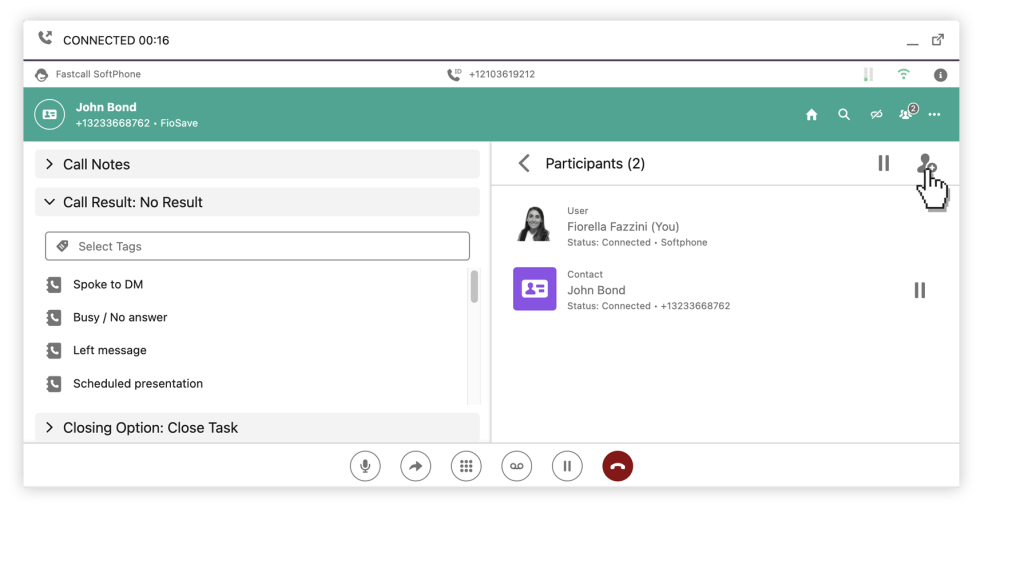Minimize the softphone window
The width and height of the screenshot is (1024, 588).
912,43
